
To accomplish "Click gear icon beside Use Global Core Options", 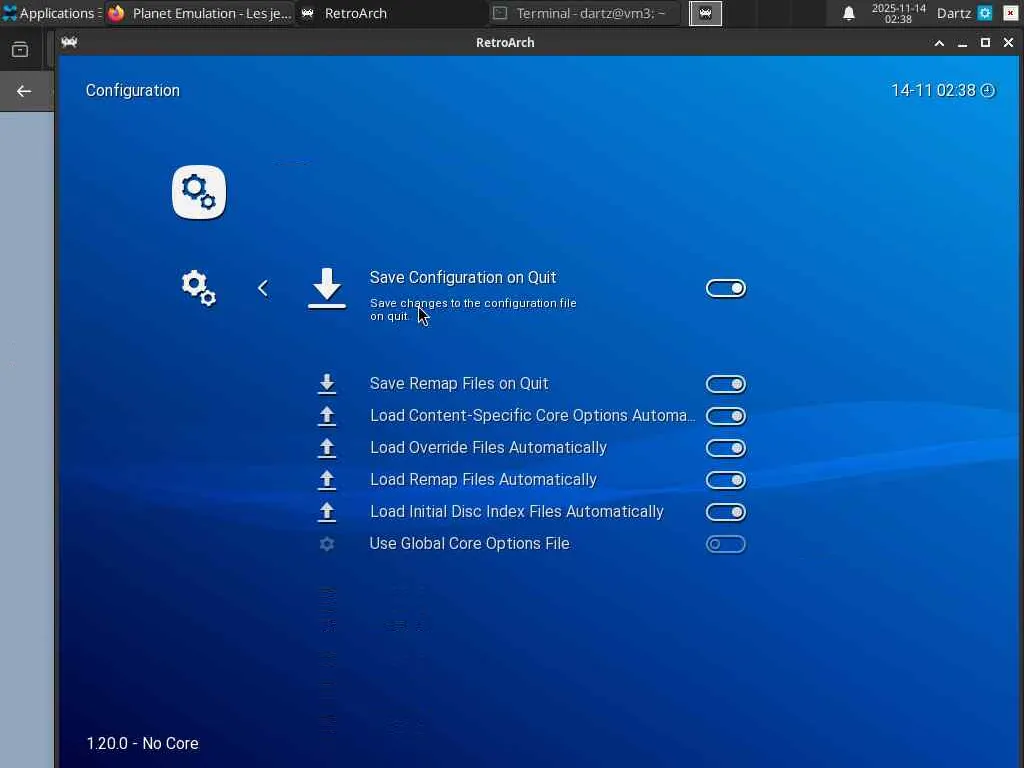I will coord(327,544).
